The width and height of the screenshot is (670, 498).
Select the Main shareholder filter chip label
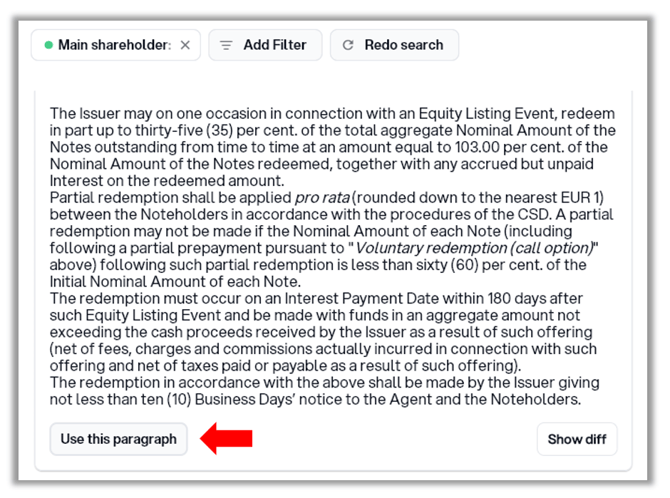(114, 45)
